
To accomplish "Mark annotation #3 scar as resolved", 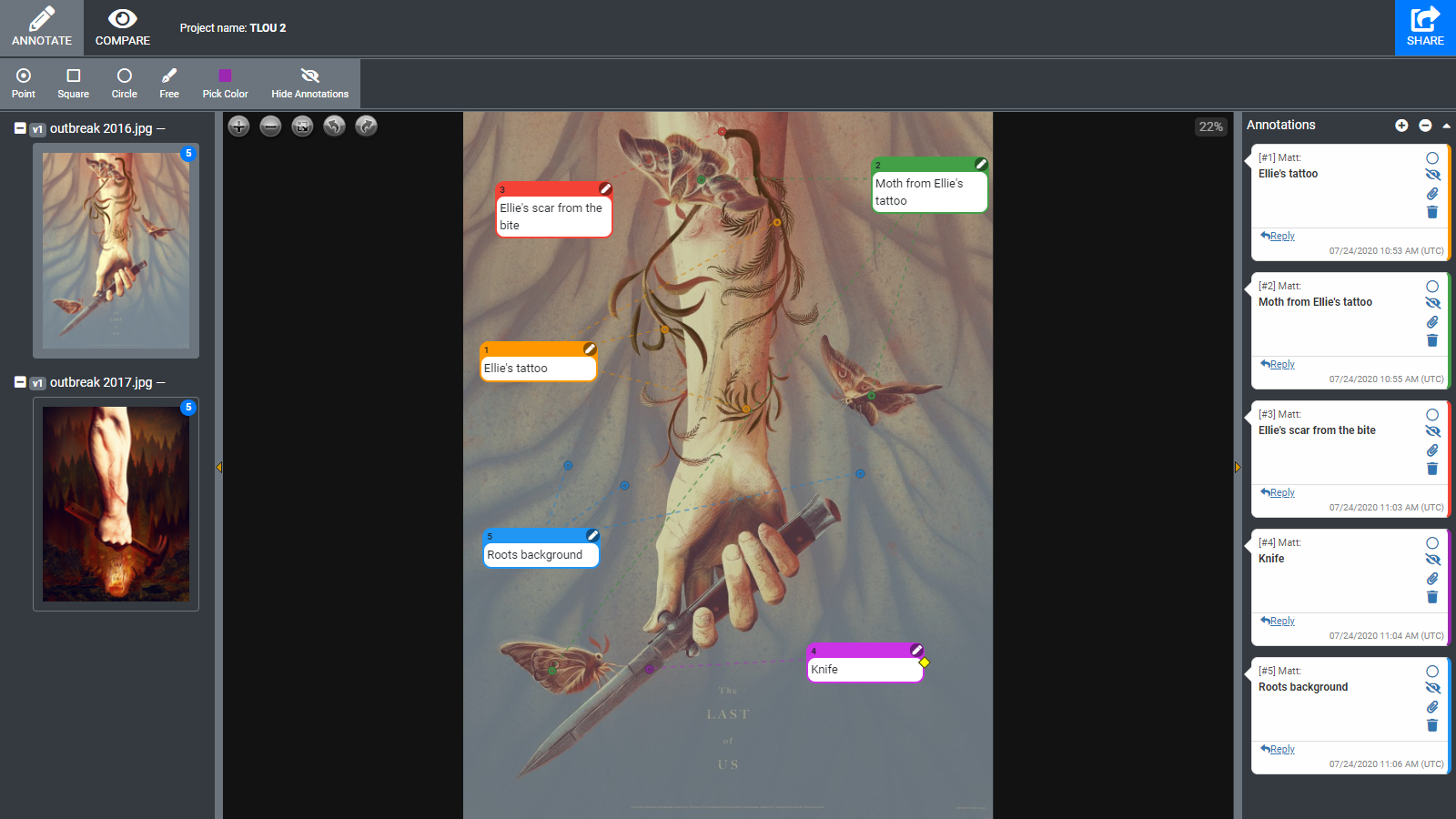I will [1432, 415].
